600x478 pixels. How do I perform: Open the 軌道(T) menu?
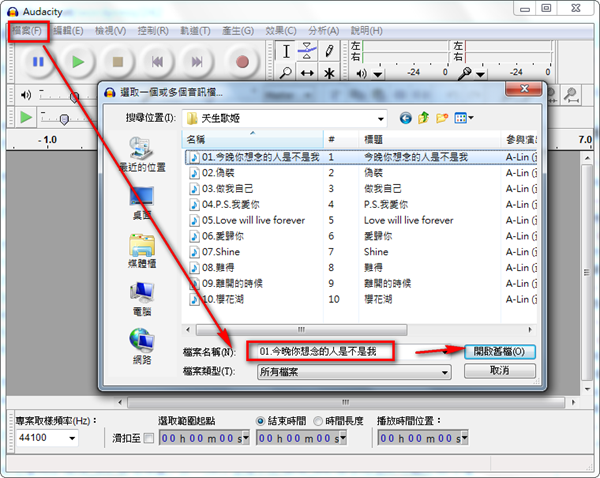pos(195,31)
